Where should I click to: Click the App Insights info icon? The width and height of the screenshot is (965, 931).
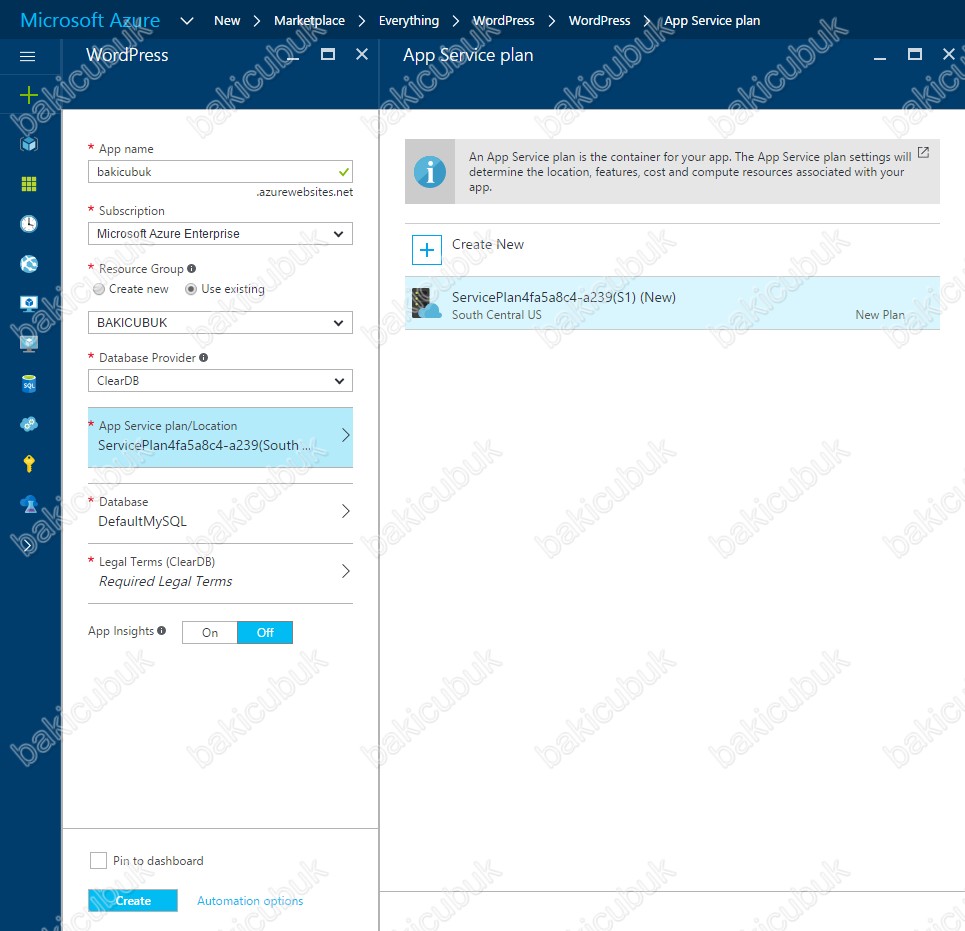click(161, 631)
